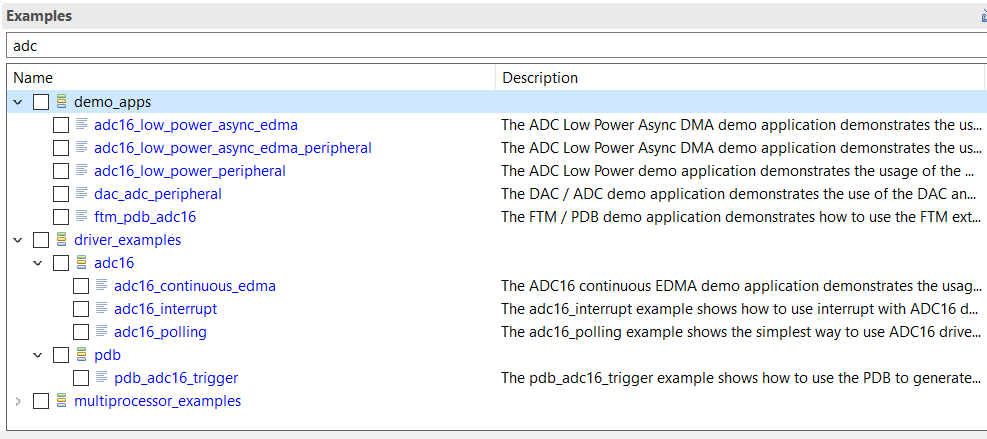Click the demo_apps folder icon
Viewport: 987px width, 439px height.
pyautogui.click(x=61, y=102)
